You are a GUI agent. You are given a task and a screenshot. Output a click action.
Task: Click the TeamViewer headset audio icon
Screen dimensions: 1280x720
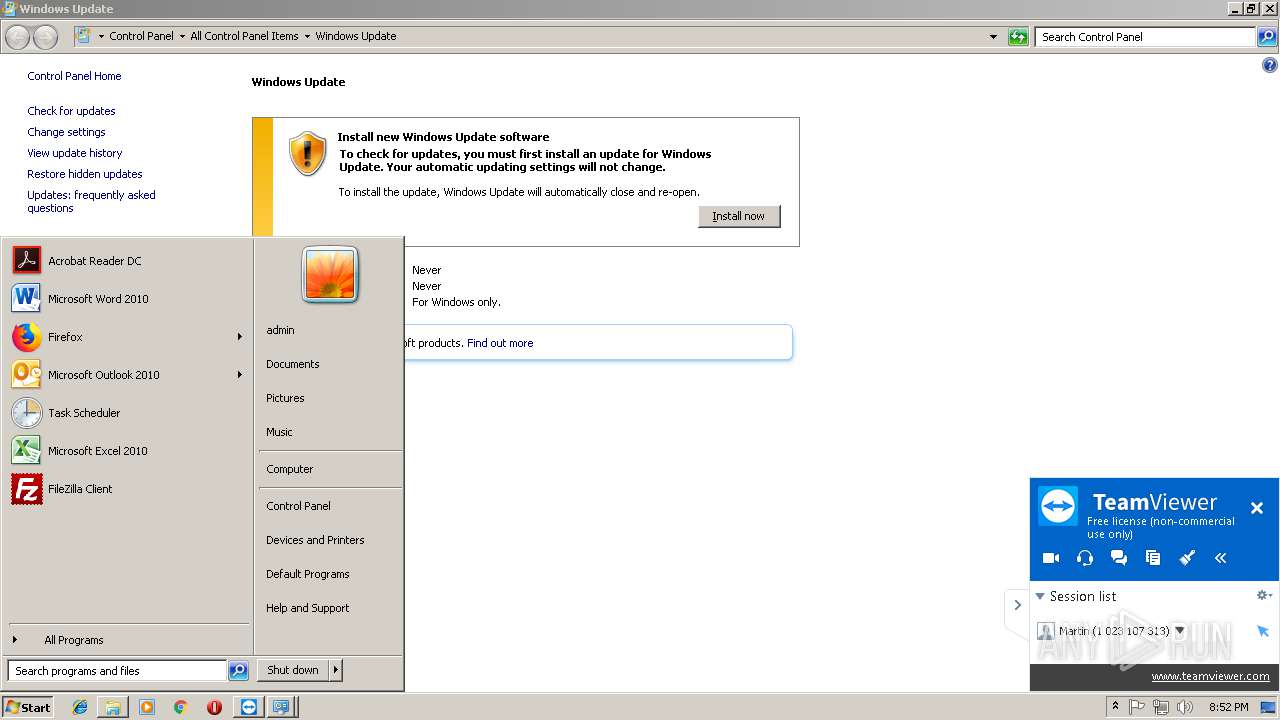1085,558
